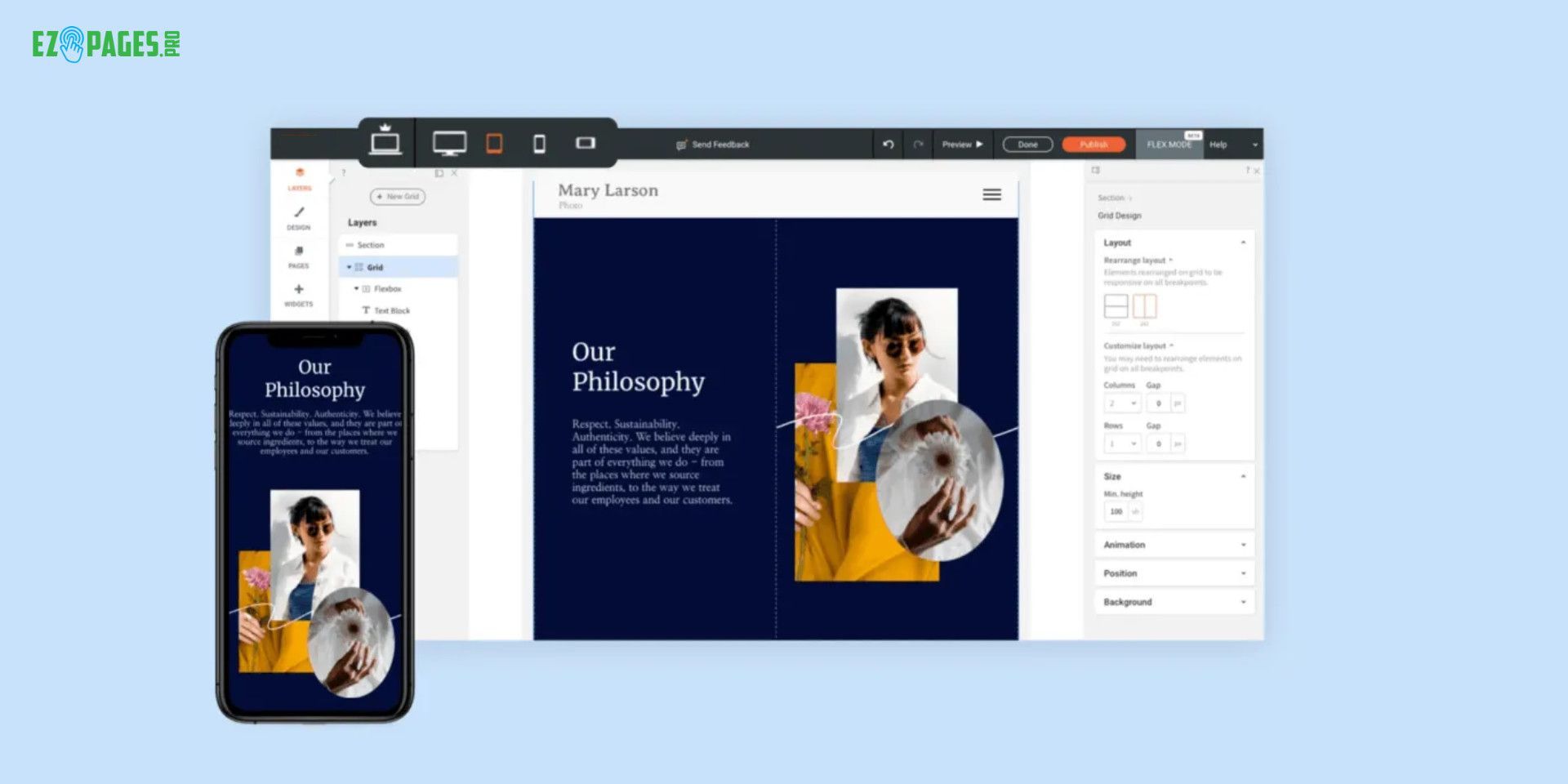Open the top bar dropdown arrow after Help

coord(1254,145)
